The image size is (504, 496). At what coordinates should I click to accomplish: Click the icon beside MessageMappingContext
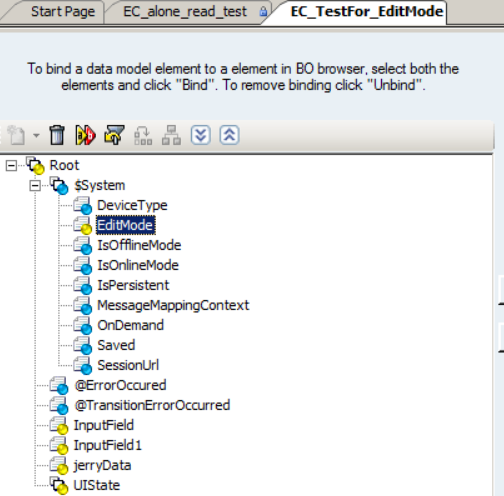tap(82, 306)
